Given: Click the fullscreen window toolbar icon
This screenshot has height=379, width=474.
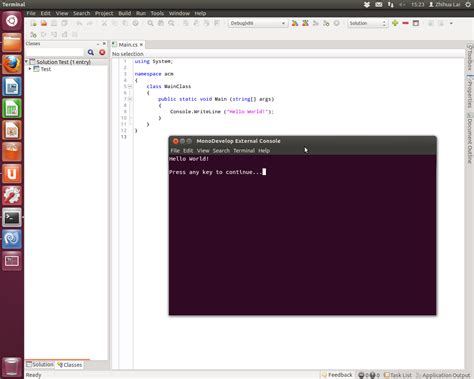Looking at the screenshot, I should [416, 23].
